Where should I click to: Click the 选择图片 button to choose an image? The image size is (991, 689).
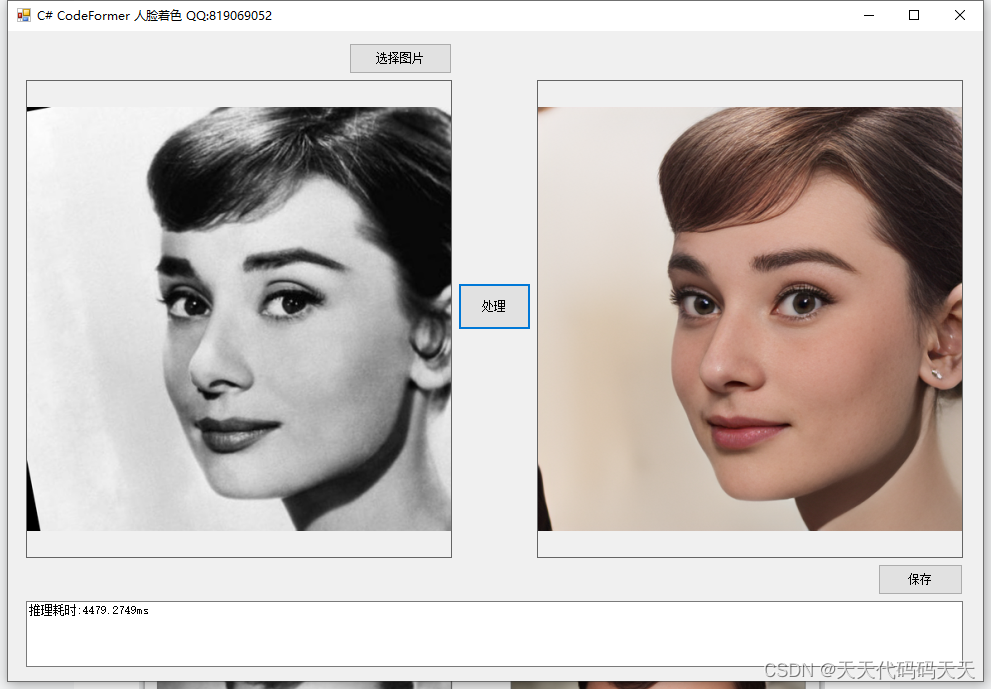[x=399, y=58]
